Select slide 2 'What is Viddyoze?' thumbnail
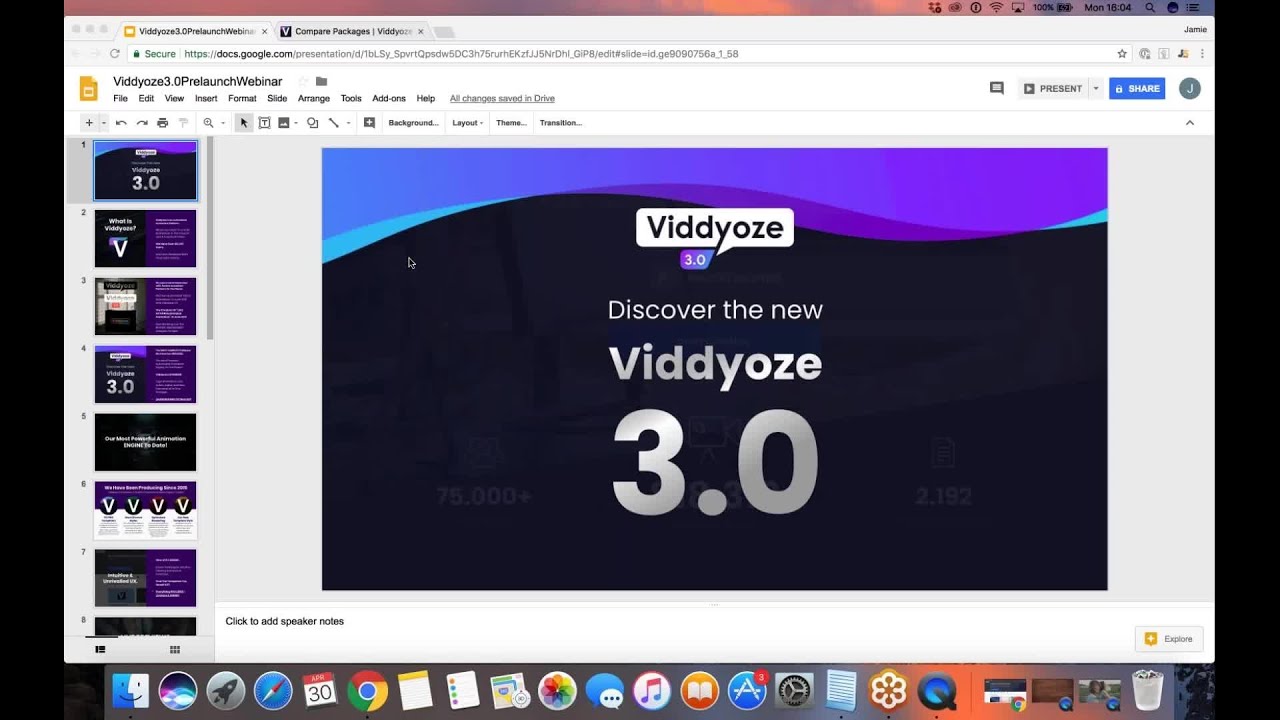Image resolution: width=1280 pixels, height=720 pixels. [x=146, y=238]
